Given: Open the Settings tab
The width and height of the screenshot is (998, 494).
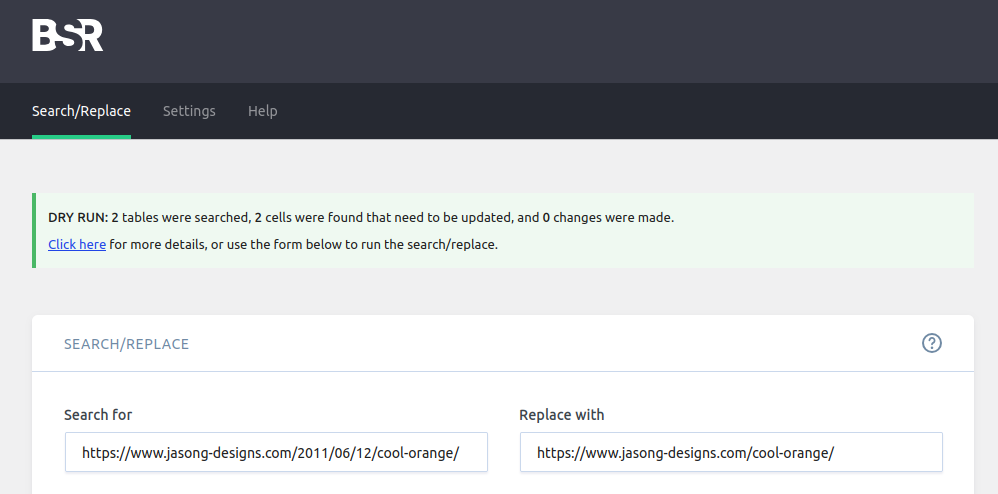Looking at the screenshot, I should point(189,111).
